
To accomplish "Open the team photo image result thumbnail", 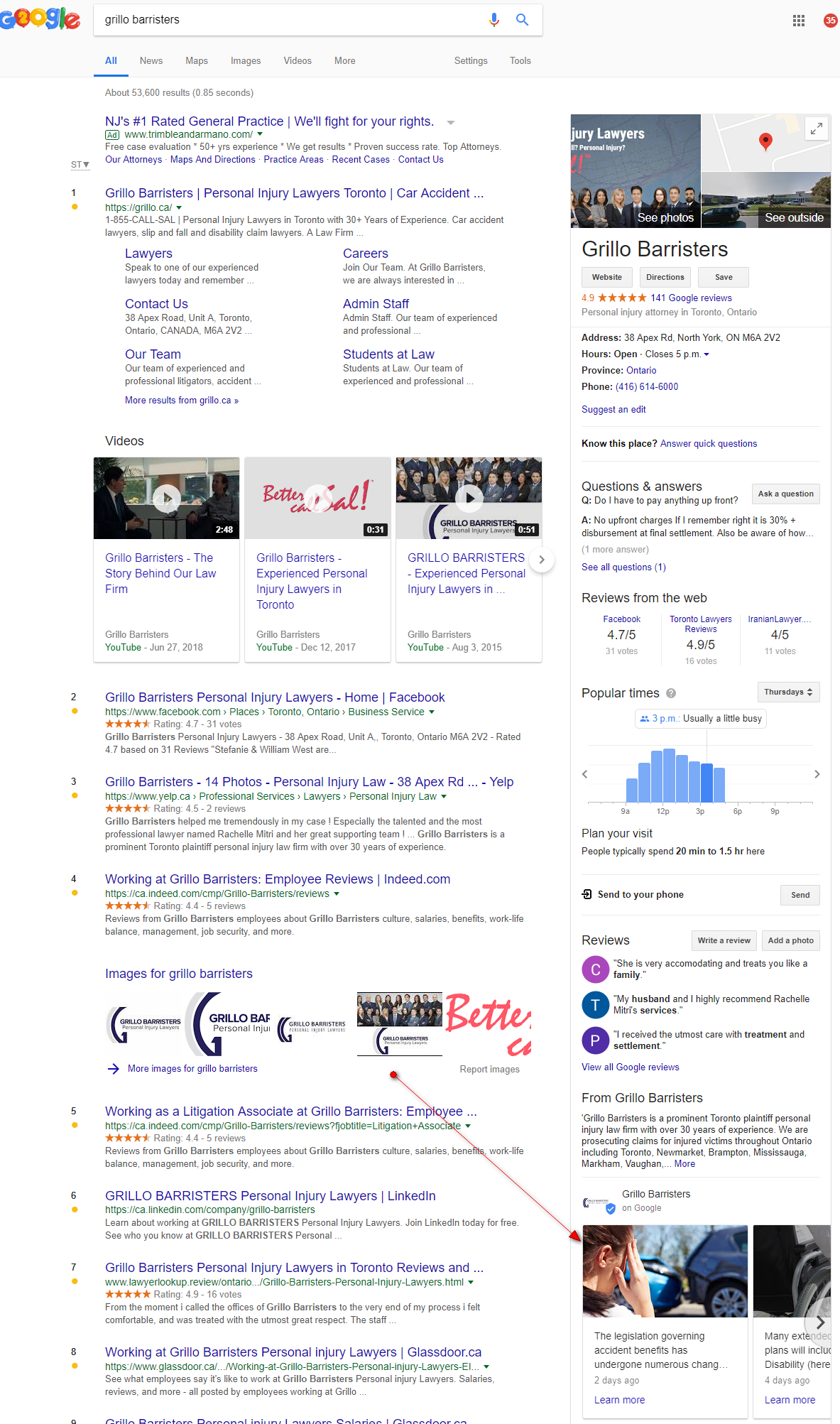I will point(399,1024).
